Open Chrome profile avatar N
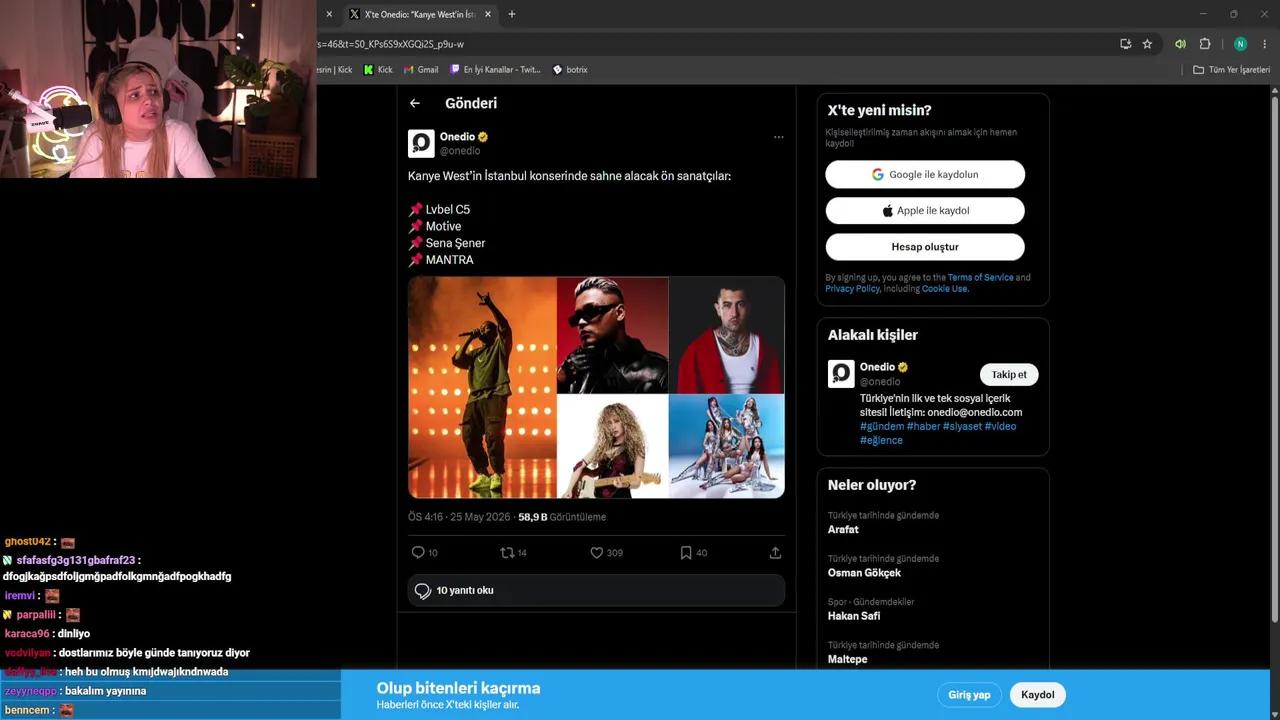This screenshot has width=1280, height=720. [1240, 44]
